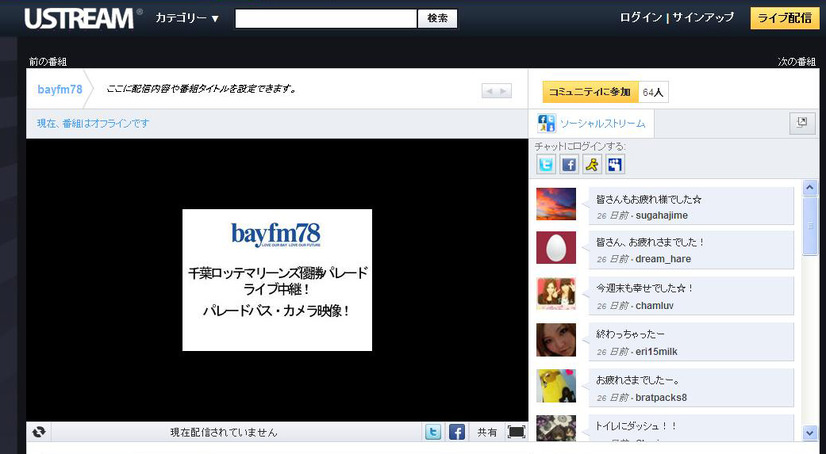Click the right arrow in title bar
The height and width of the screenshot is (454, 826).
click(x=504, y=91)
